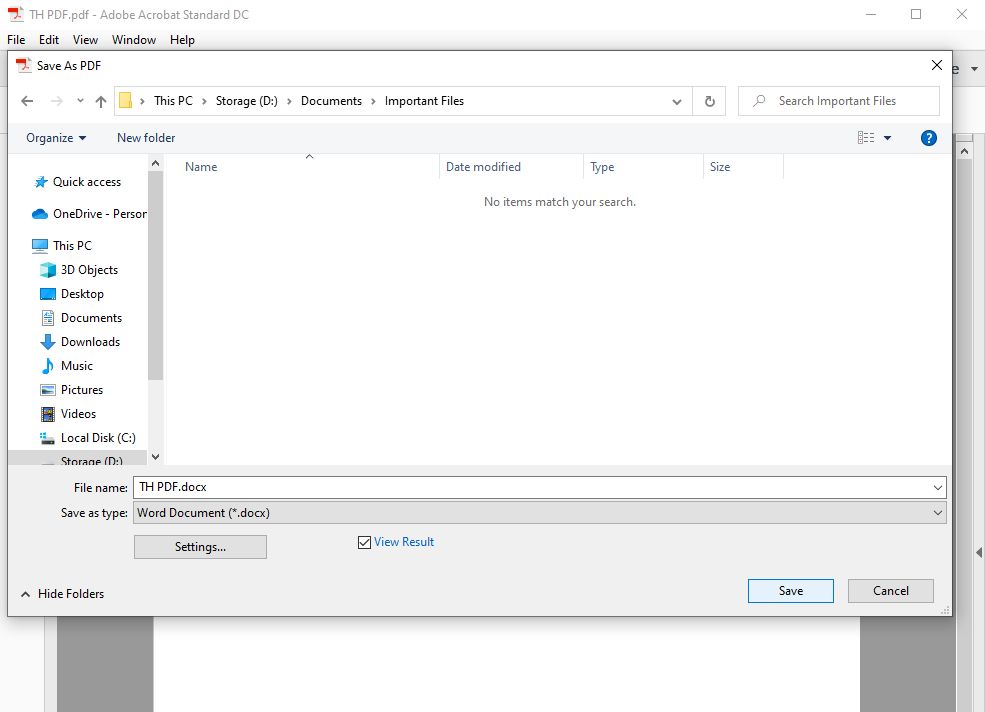985x712 pixels.
Task: Navigate up to the Documents folder
Action: 333,100
